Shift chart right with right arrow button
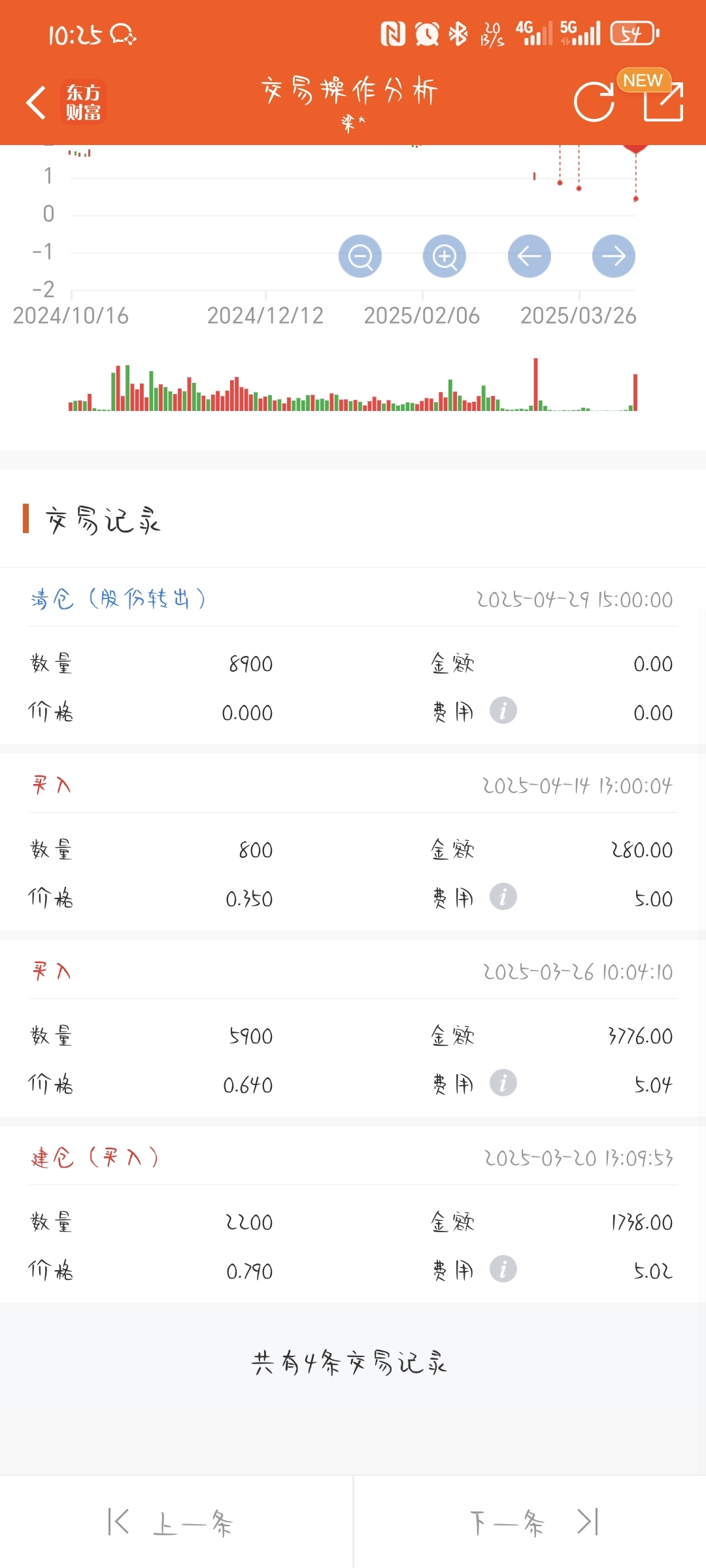The height and width of the screenshot is (1568, 706). [x=613, y=256]
